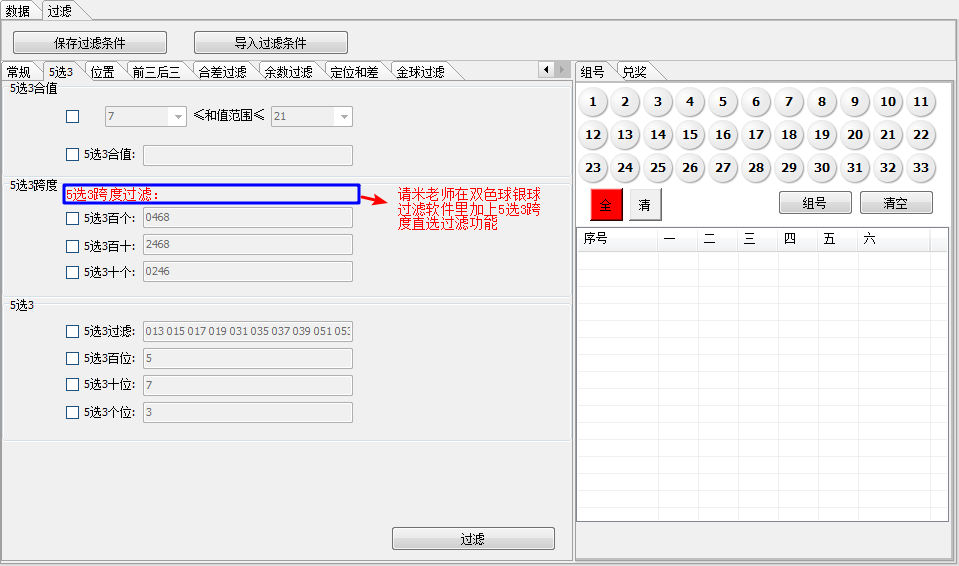Open the 定位和差 tab
Screen dimensions: 959x566
click(355, 72)
